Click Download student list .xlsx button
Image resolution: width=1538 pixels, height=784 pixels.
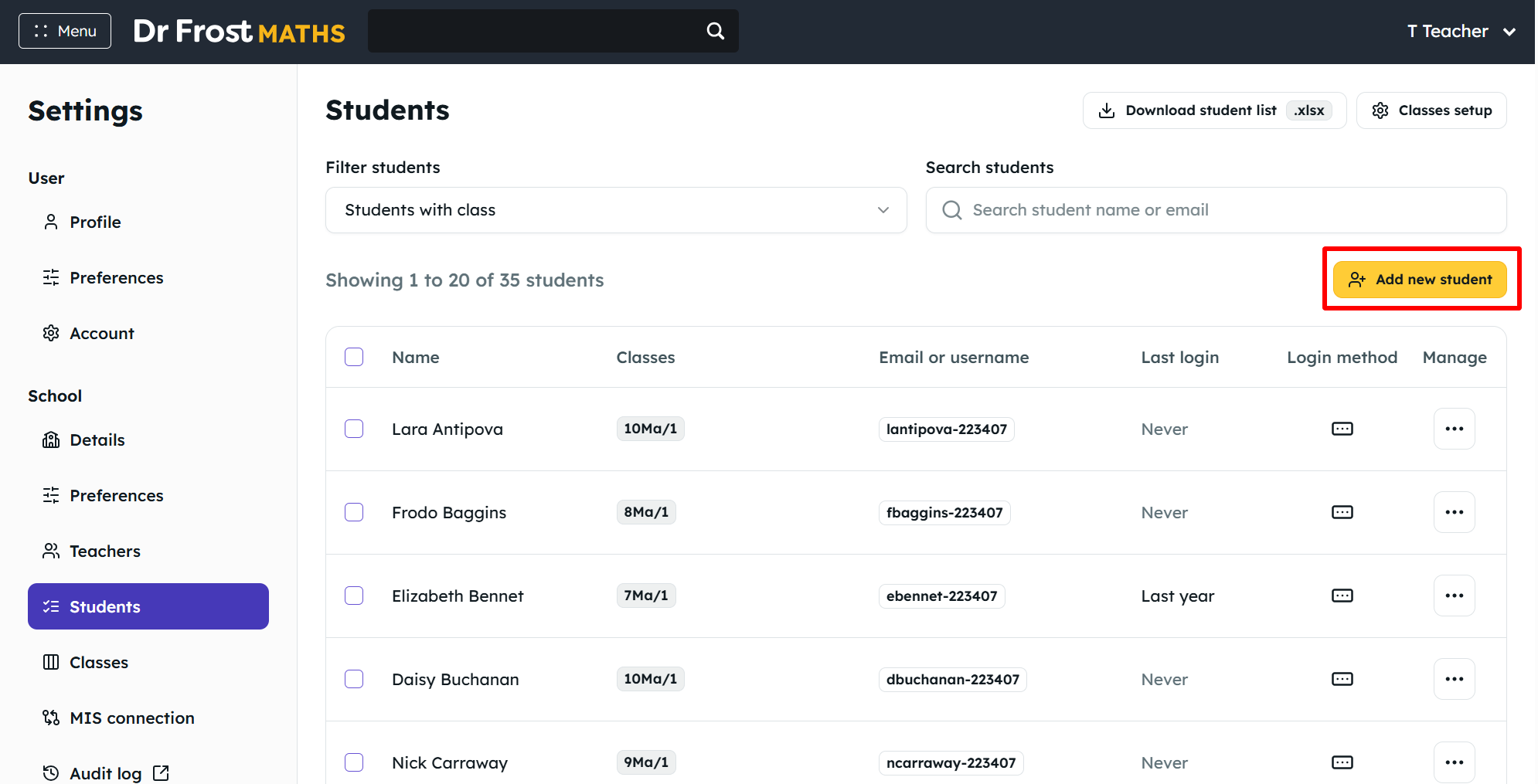click(x=1214, y=110)
